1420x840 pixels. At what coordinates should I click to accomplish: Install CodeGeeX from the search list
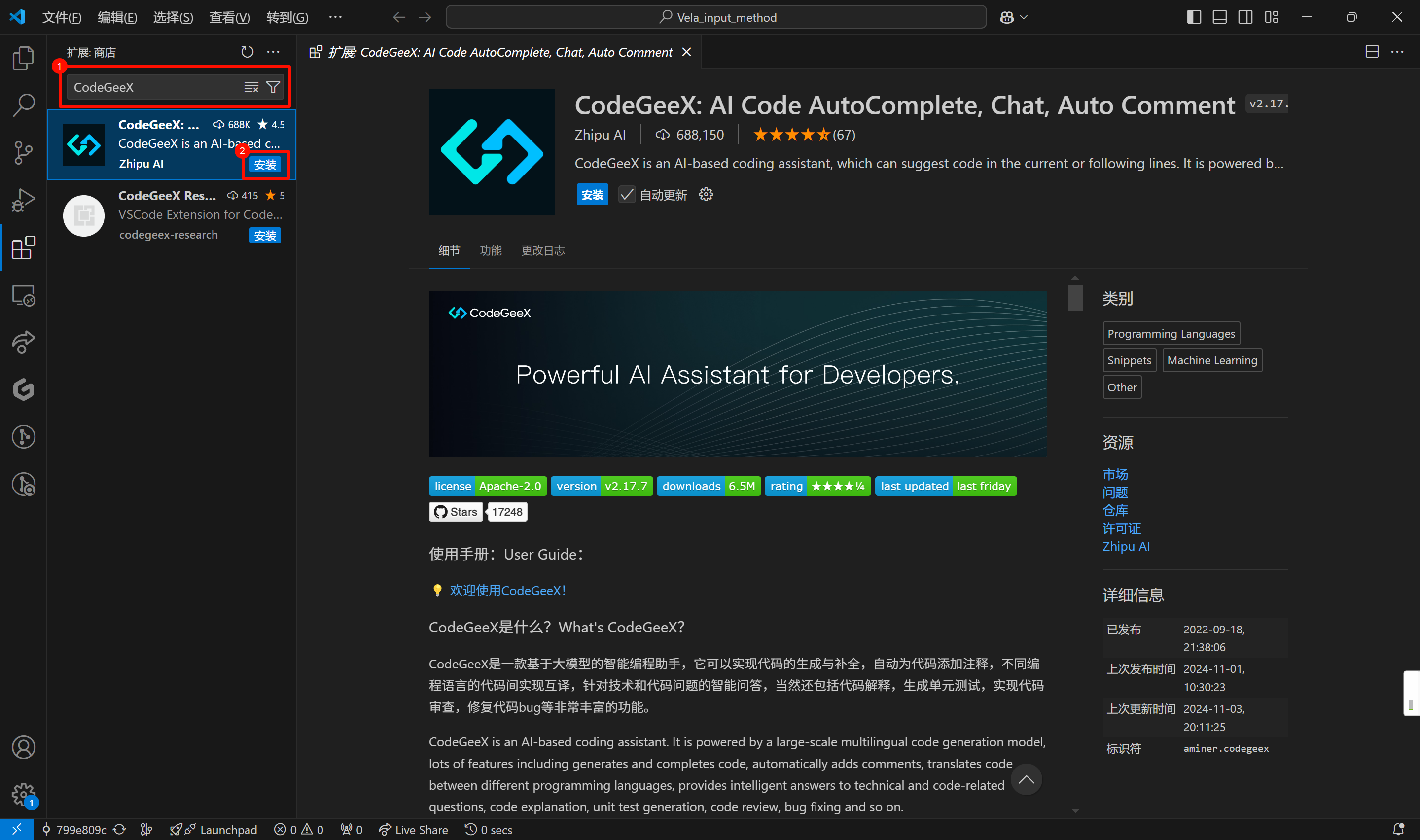pos(265,165)
